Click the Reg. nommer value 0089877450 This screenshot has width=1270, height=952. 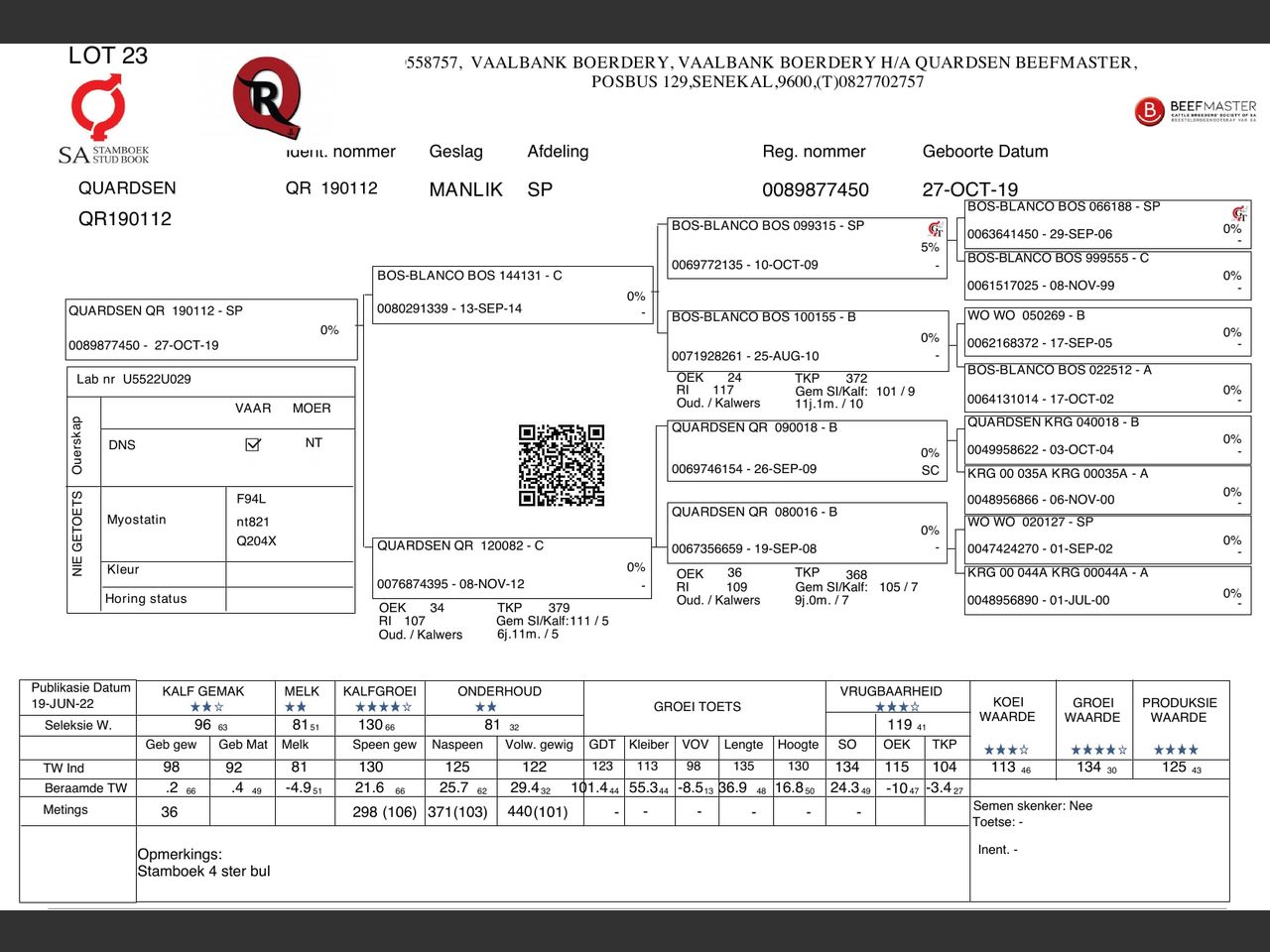point(815,189)
